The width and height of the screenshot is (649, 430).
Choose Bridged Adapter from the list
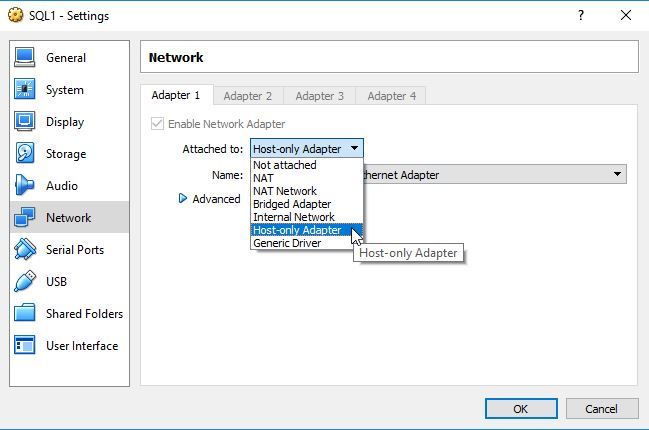click(292, 204)
